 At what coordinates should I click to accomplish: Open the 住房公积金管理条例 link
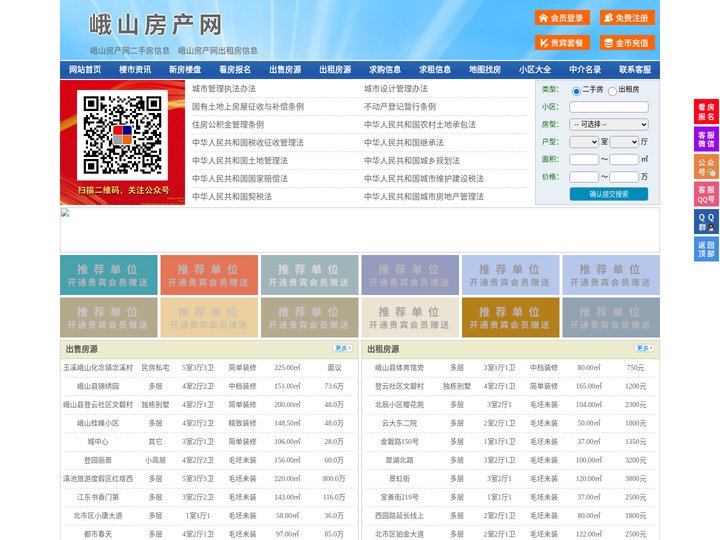228,124
